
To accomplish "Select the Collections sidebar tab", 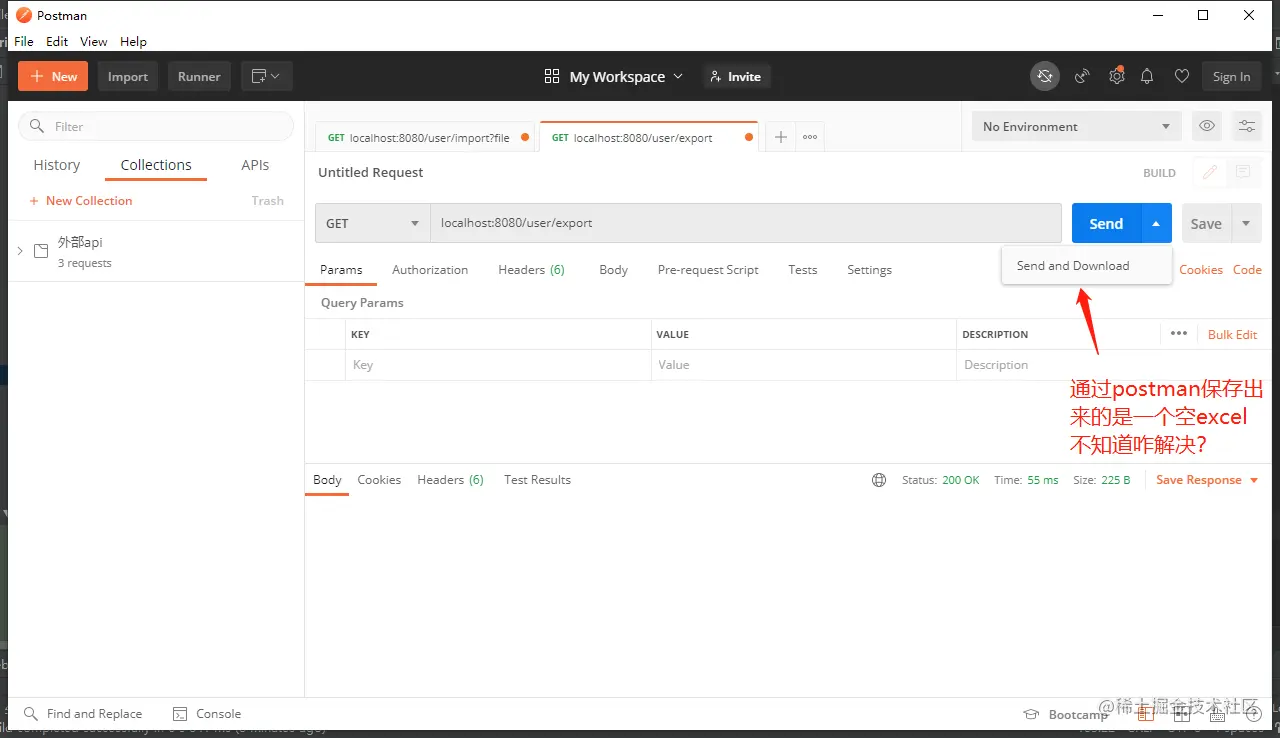I will click(156, 165).
